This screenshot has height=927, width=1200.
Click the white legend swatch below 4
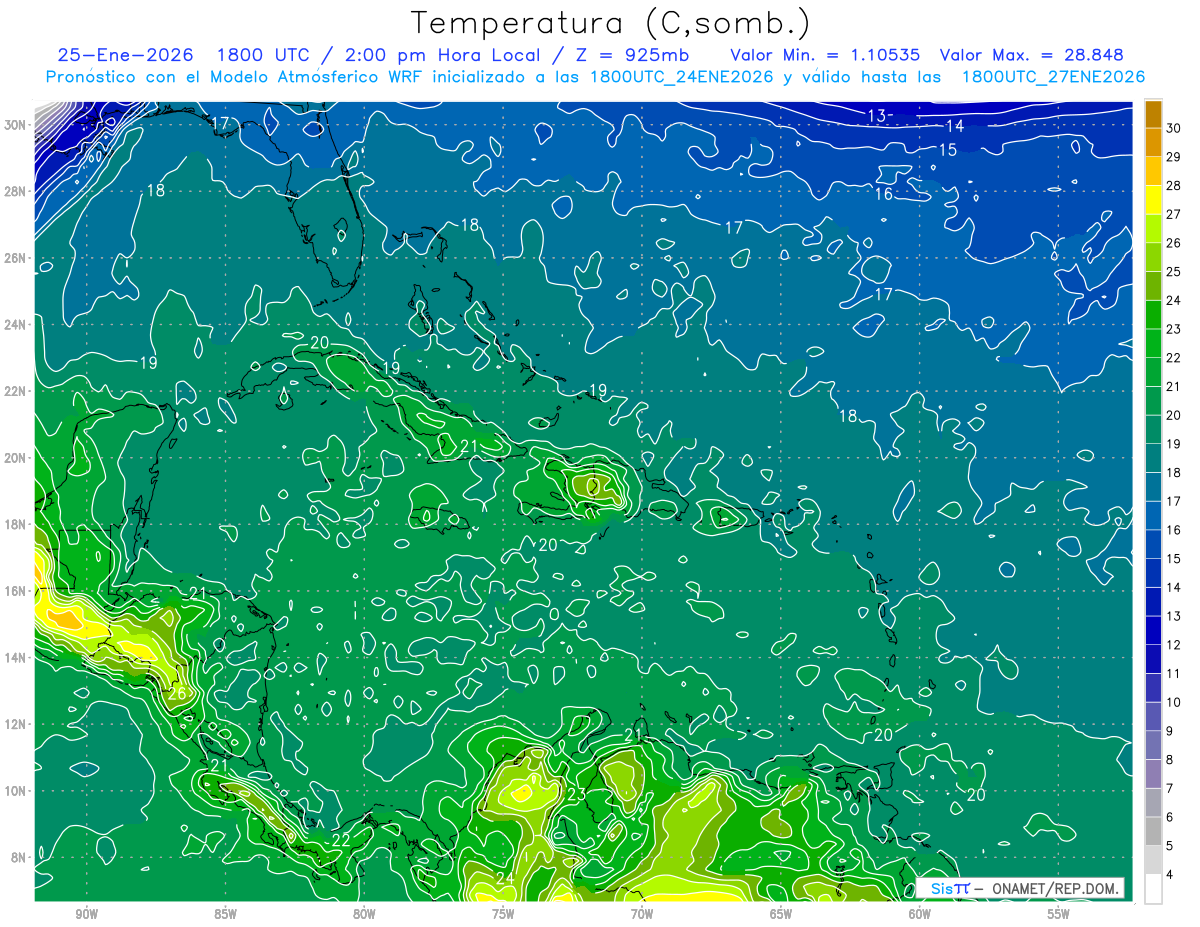(x=1153, y=889)
